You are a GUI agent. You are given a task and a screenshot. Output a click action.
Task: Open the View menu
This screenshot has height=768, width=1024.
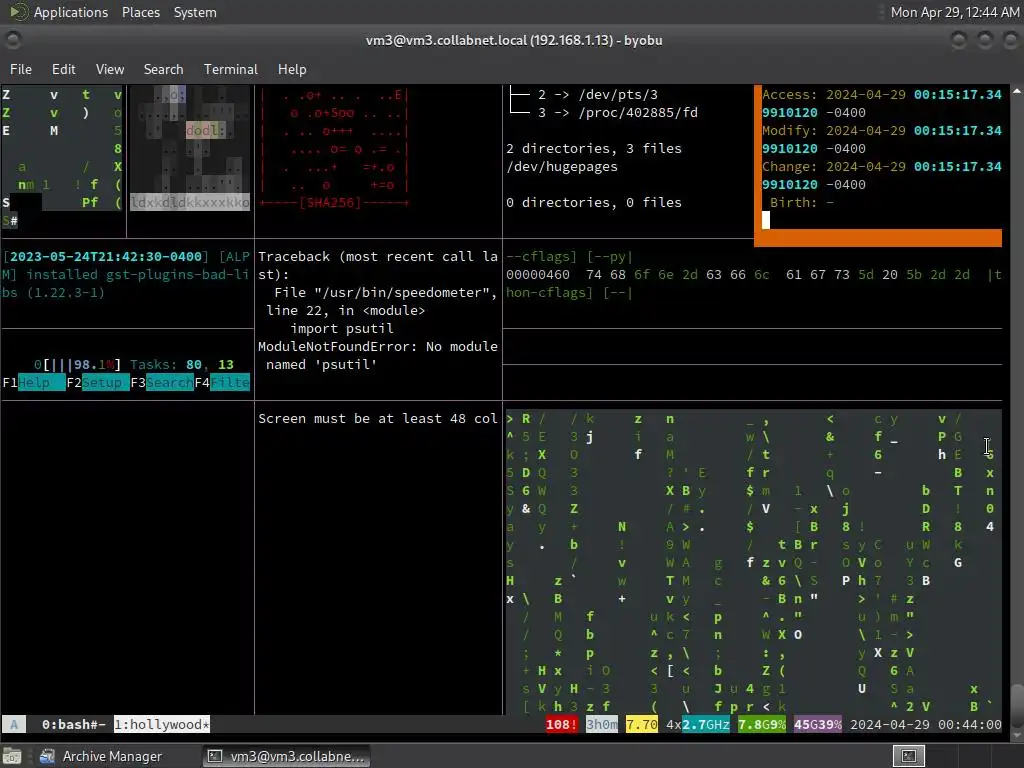click(110, 69)
